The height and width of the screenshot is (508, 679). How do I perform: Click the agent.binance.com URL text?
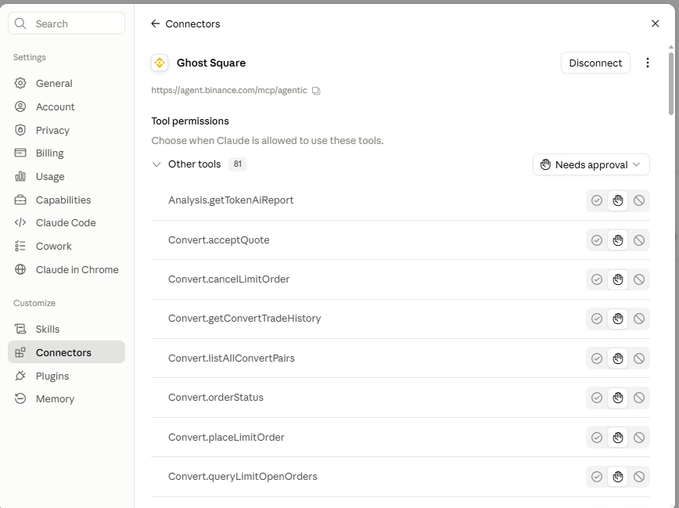229,90
